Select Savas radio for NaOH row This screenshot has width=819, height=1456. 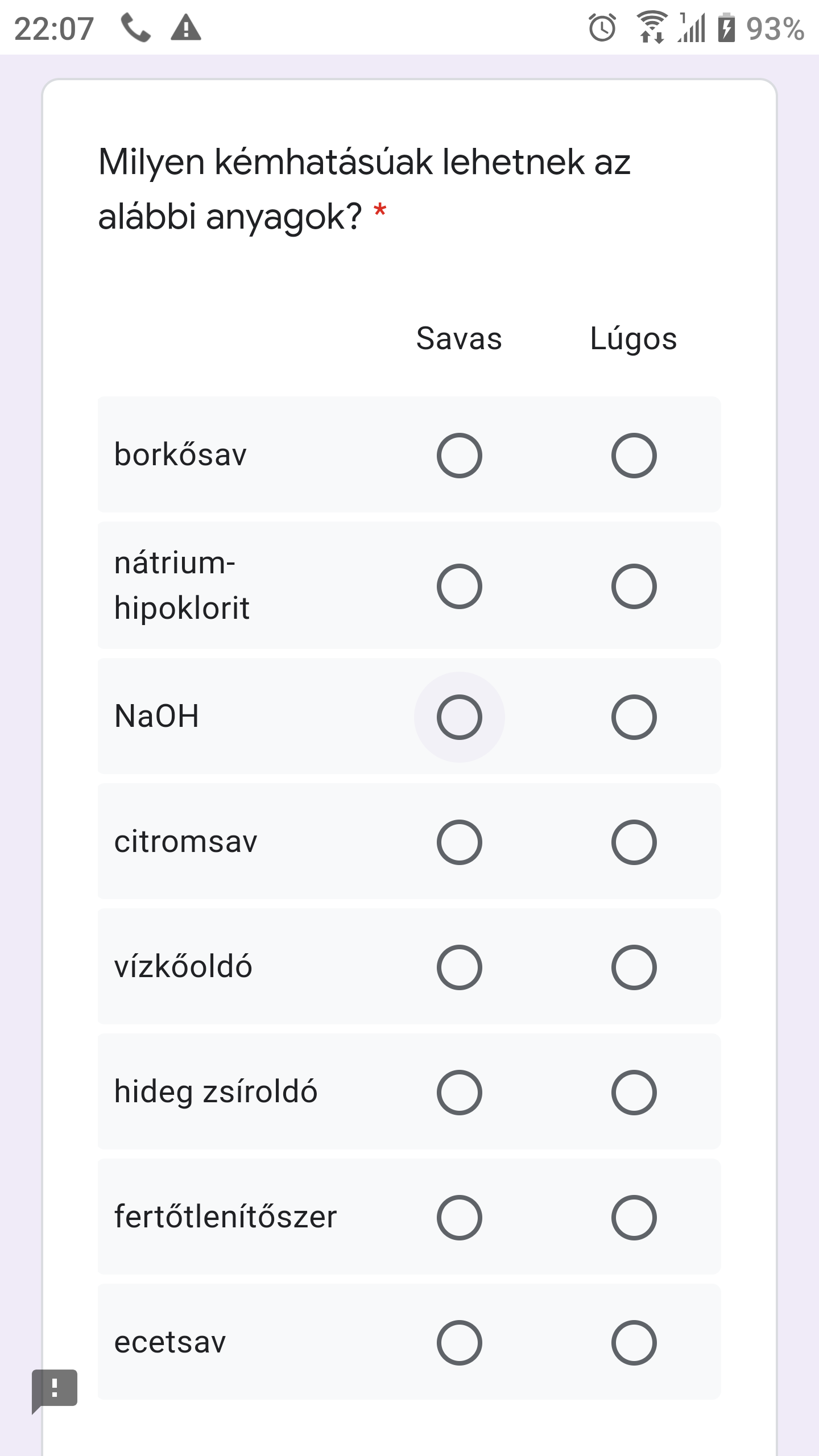[460, 717]
